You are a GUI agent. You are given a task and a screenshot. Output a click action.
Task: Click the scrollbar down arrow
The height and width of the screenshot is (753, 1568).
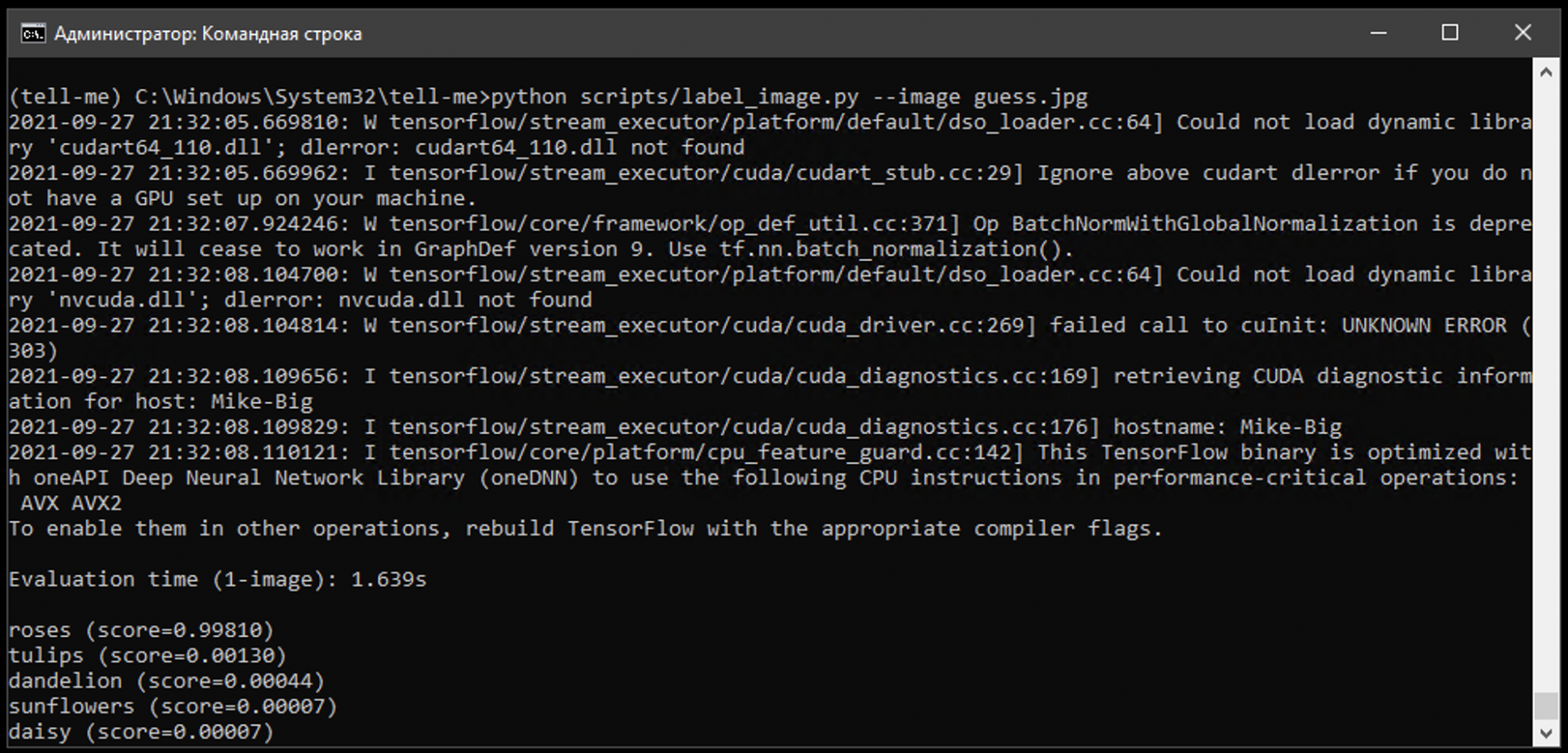click(x=1545, y=733)
